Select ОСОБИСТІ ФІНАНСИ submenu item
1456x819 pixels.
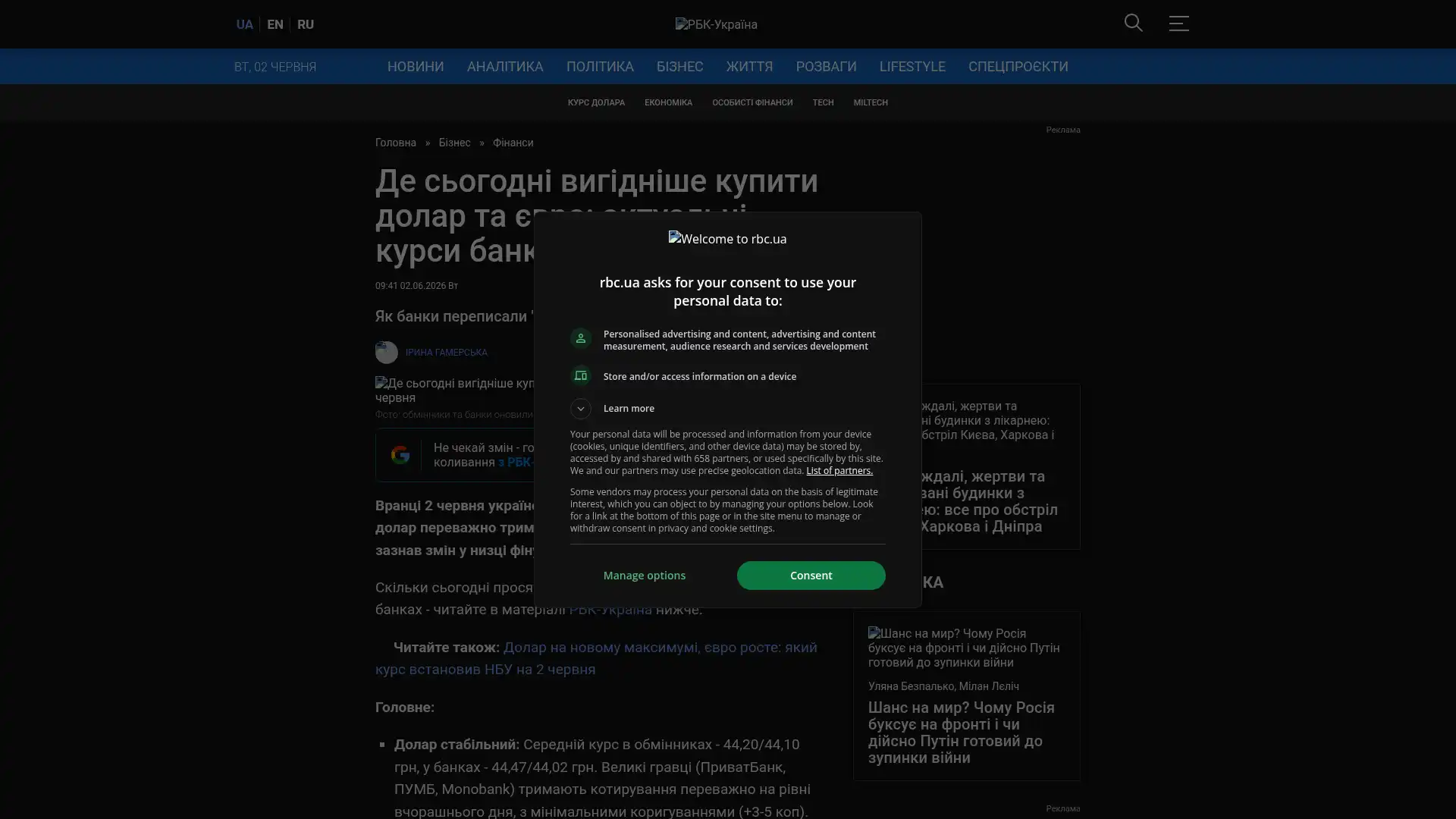click(x=752, y=102)
